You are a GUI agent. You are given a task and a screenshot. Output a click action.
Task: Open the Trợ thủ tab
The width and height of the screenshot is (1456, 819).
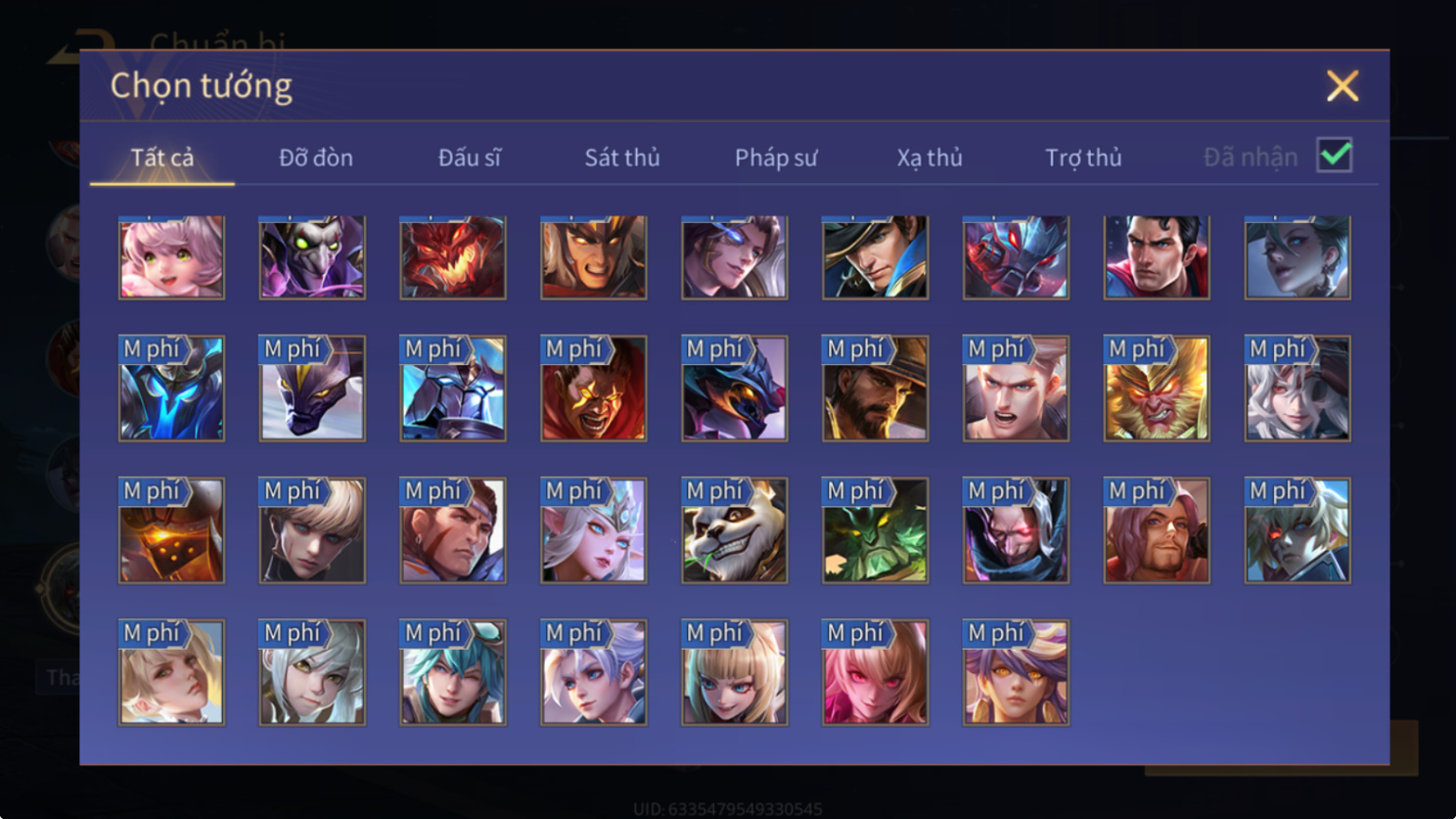pos(1083,158)
